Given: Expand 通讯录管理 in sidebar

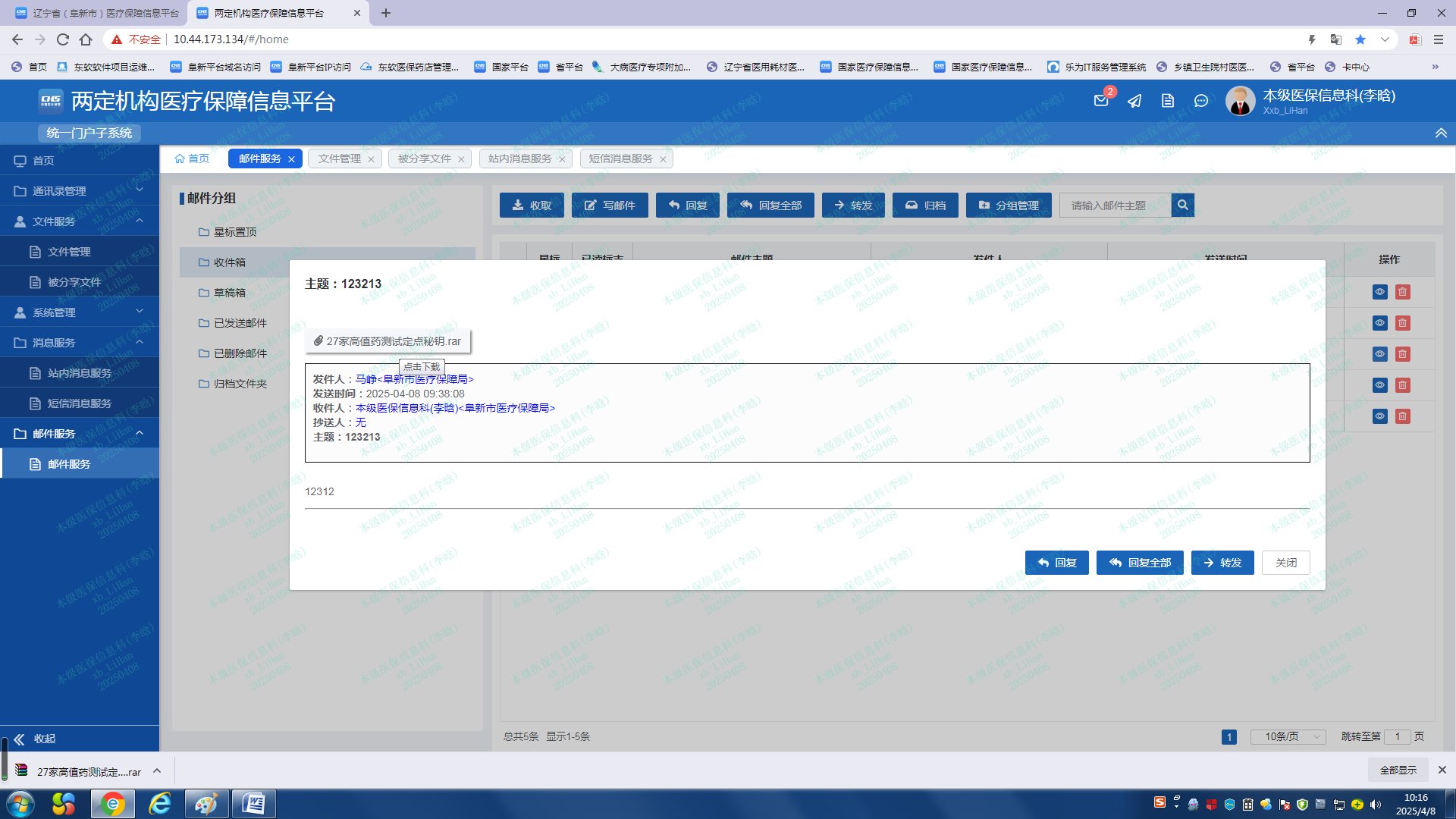Looking at the screenshot, I should click(80, 190).
